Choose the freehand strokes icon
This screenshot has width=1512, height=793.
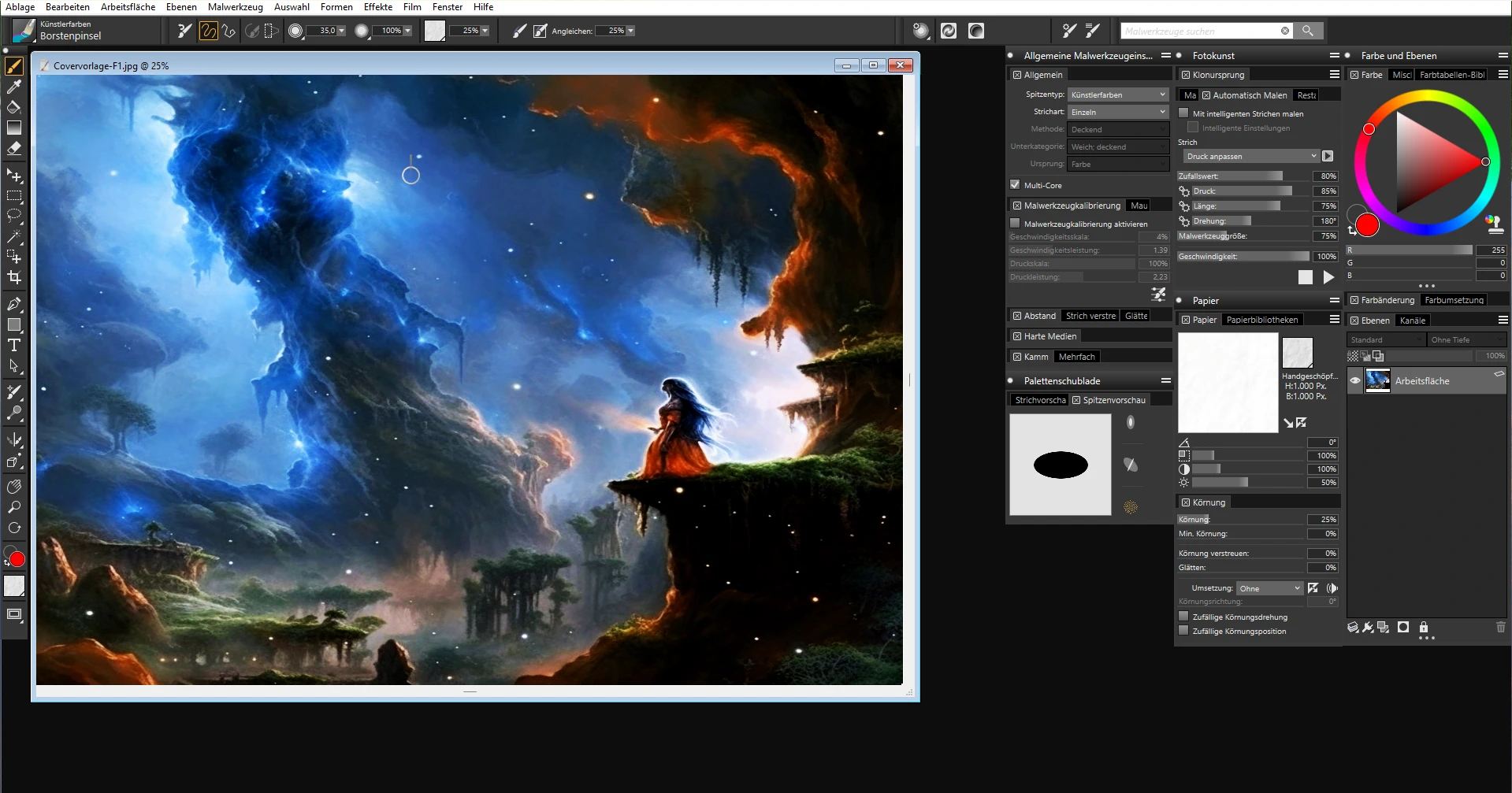(208, 31)
